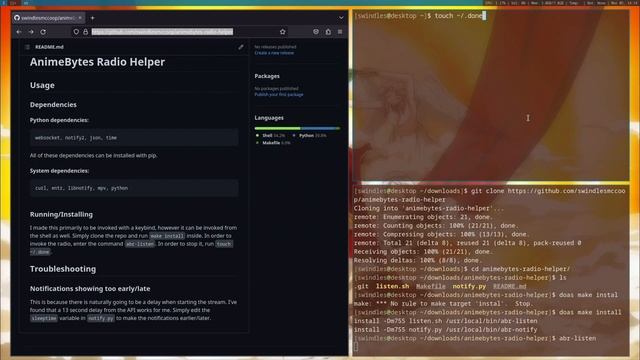The width and height of the screenshot is (640, 360).
Task: Click the Packages sidebar heading
Action: point(267,76)
